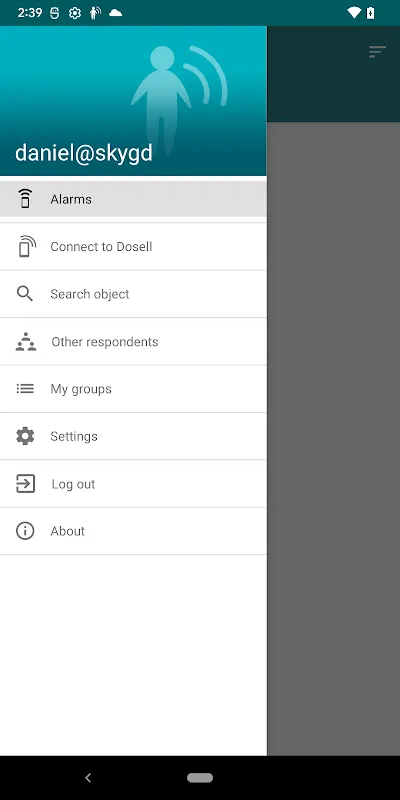Open Alarms menu item
The height and width of the screenshot is (800, 400).
click(133, 199)
